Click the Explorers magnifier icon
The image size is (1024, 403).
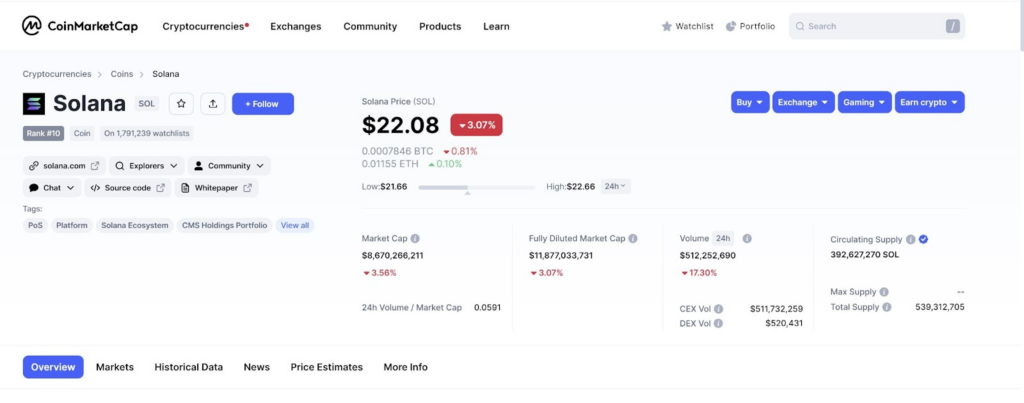pyautogui.click(x=120, y=166)
